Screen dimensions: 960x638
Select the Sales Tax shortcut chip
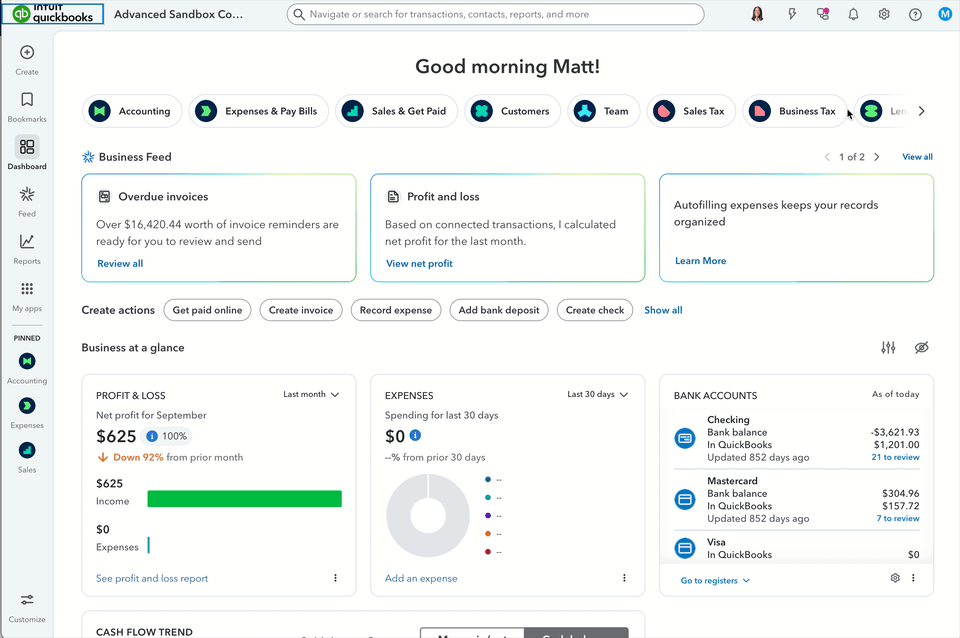pos(691,111)
